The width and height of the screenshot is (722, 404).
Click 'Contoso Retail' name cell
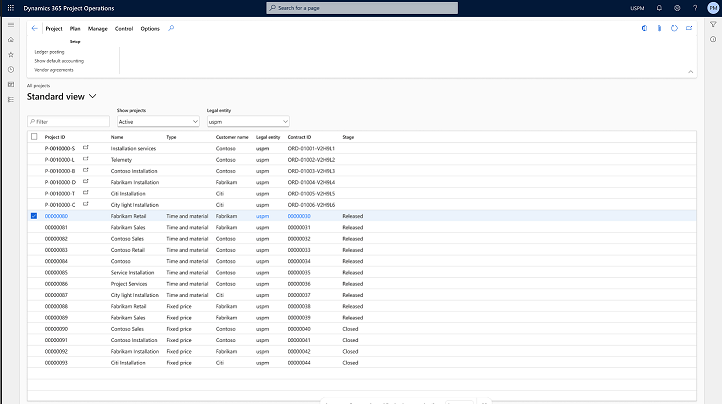click(128, 250)
